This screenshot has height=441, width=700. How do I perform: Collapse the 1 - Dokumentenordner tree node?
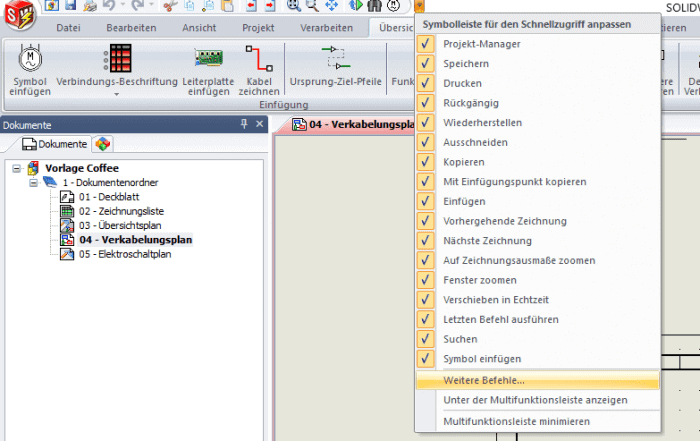point(33,183)
